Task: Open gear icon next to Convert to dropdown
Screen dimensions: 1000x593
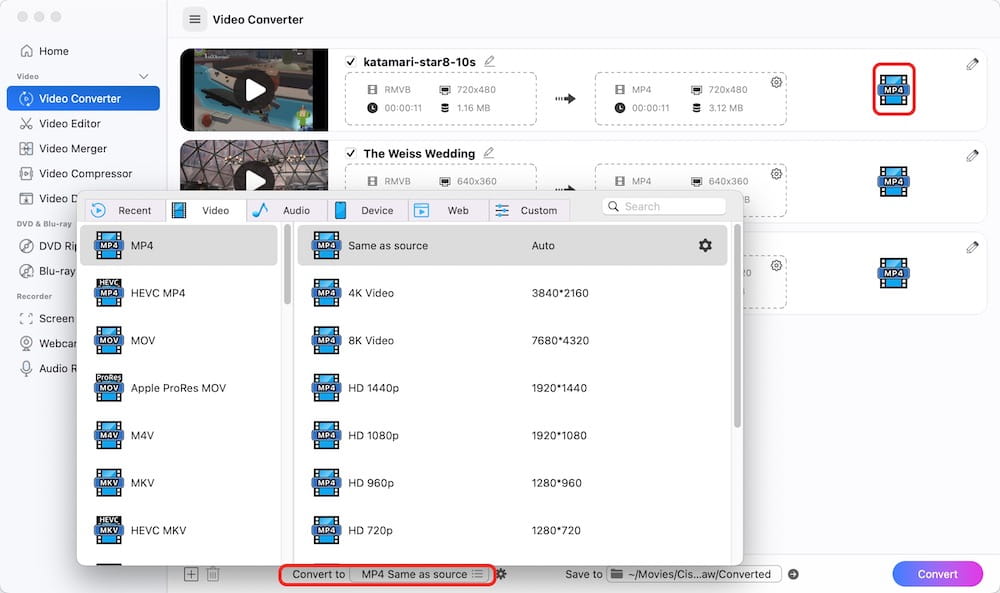Action: [x=501, y=575]
